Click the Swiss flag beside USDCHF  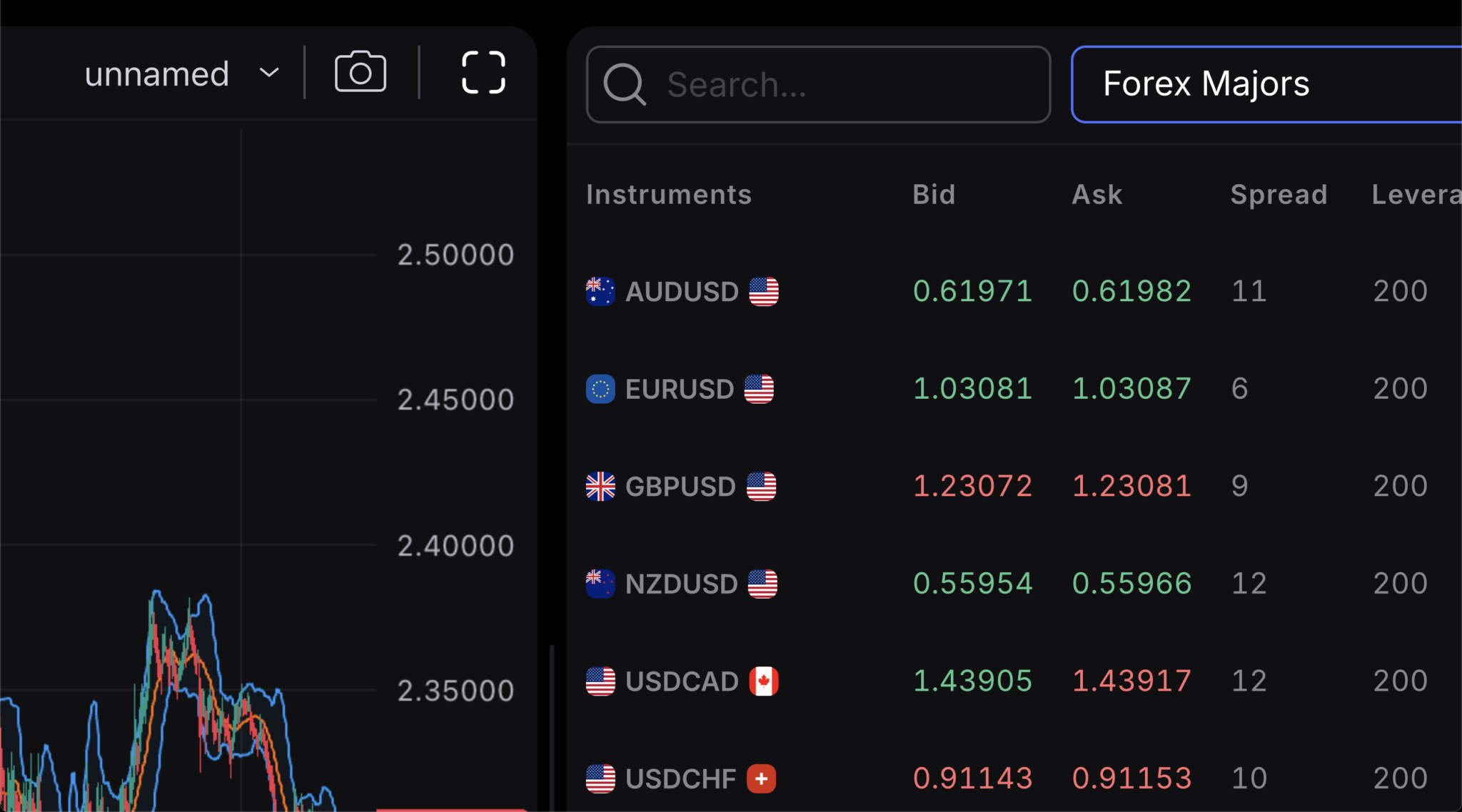pos(762,778)
